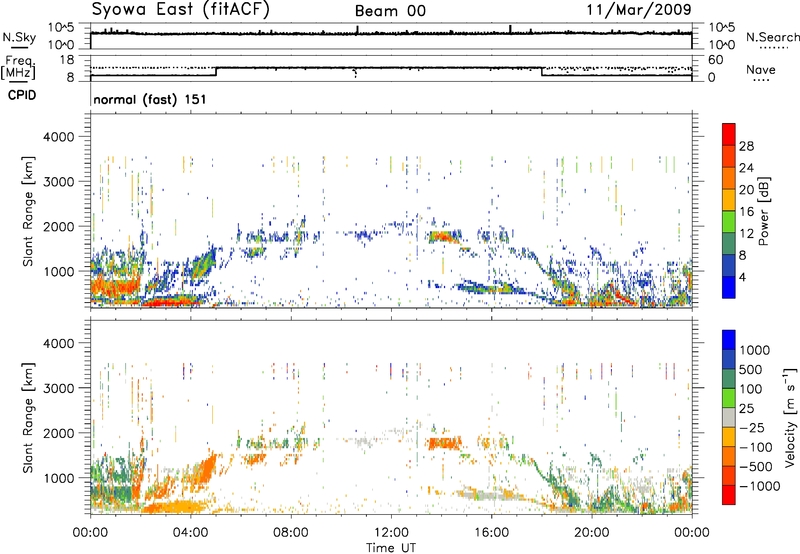Click the 'Time UT' axis title
The height and width of the screenshot is (554, 800).
pos(391,547)
